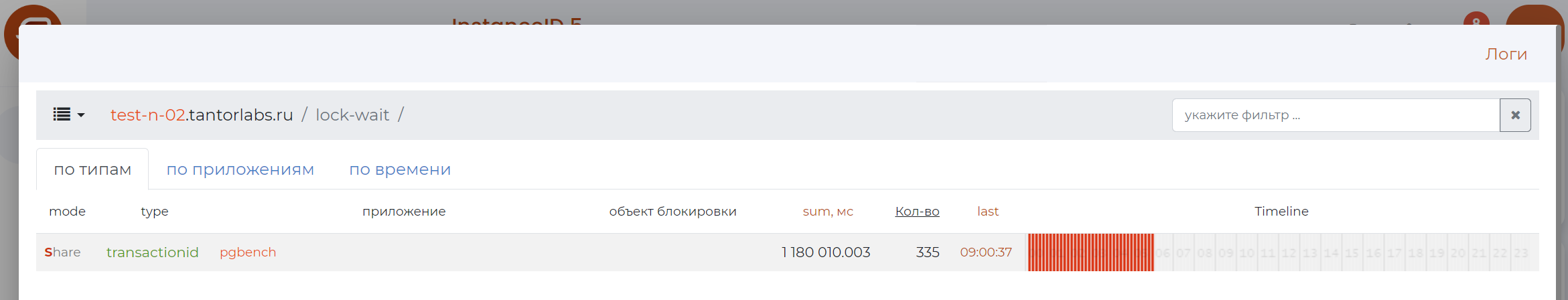1568x300 pixels.
Task: Switch to the по приложениям tab
Action: coord(240,169)
